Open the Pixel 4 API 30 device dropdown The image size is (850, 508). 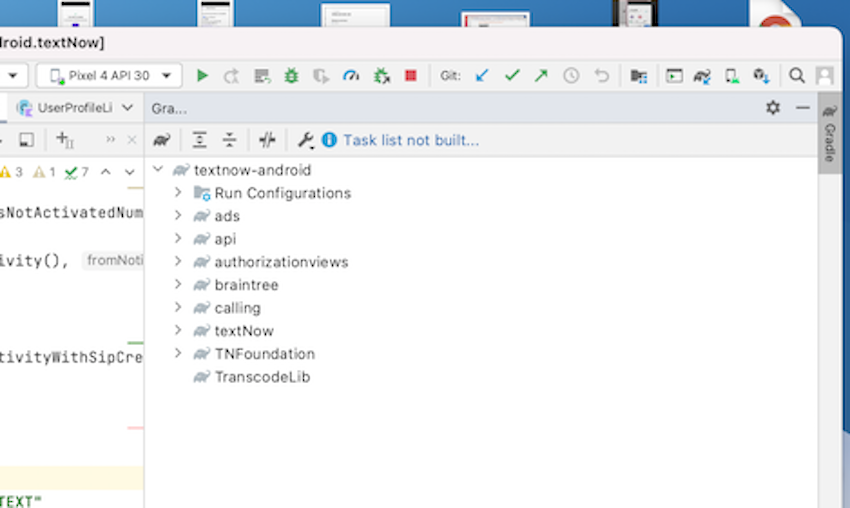109,75
